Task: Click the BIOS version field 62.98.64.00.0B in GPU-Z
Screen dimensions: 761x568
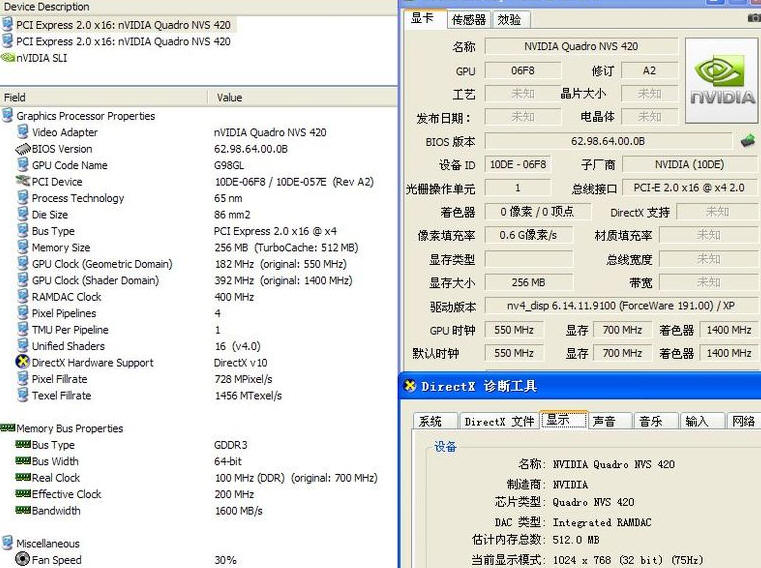Action: point(608,141)
